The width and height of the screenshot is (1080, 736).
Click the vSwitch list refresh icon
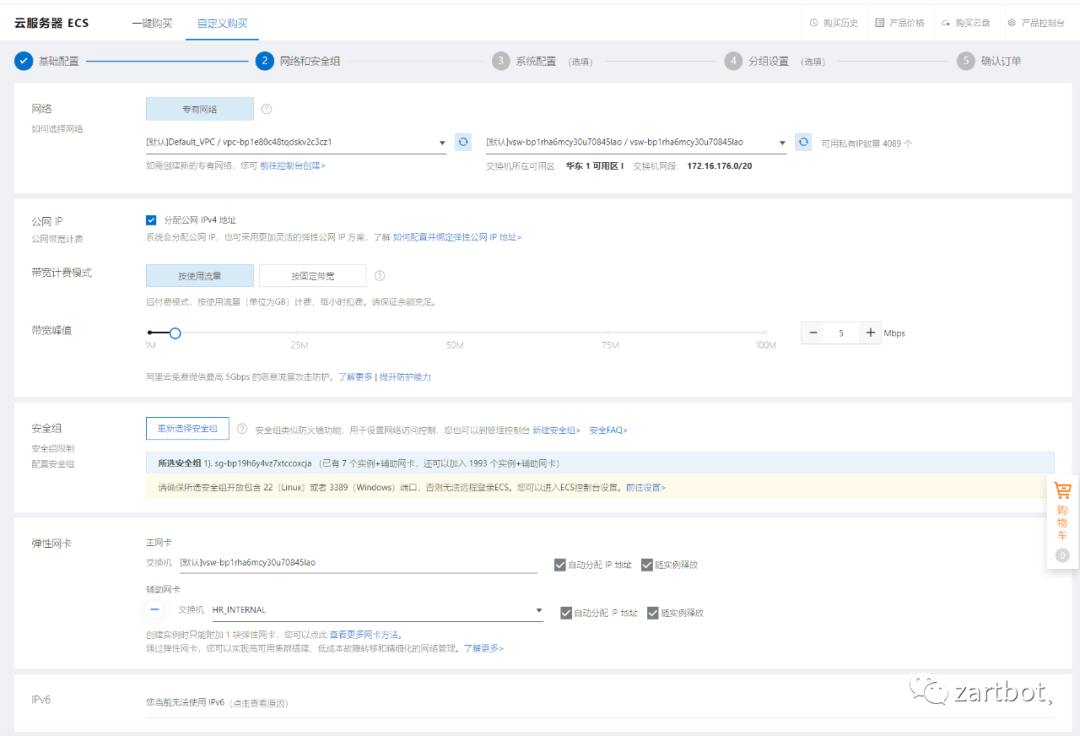803,142
